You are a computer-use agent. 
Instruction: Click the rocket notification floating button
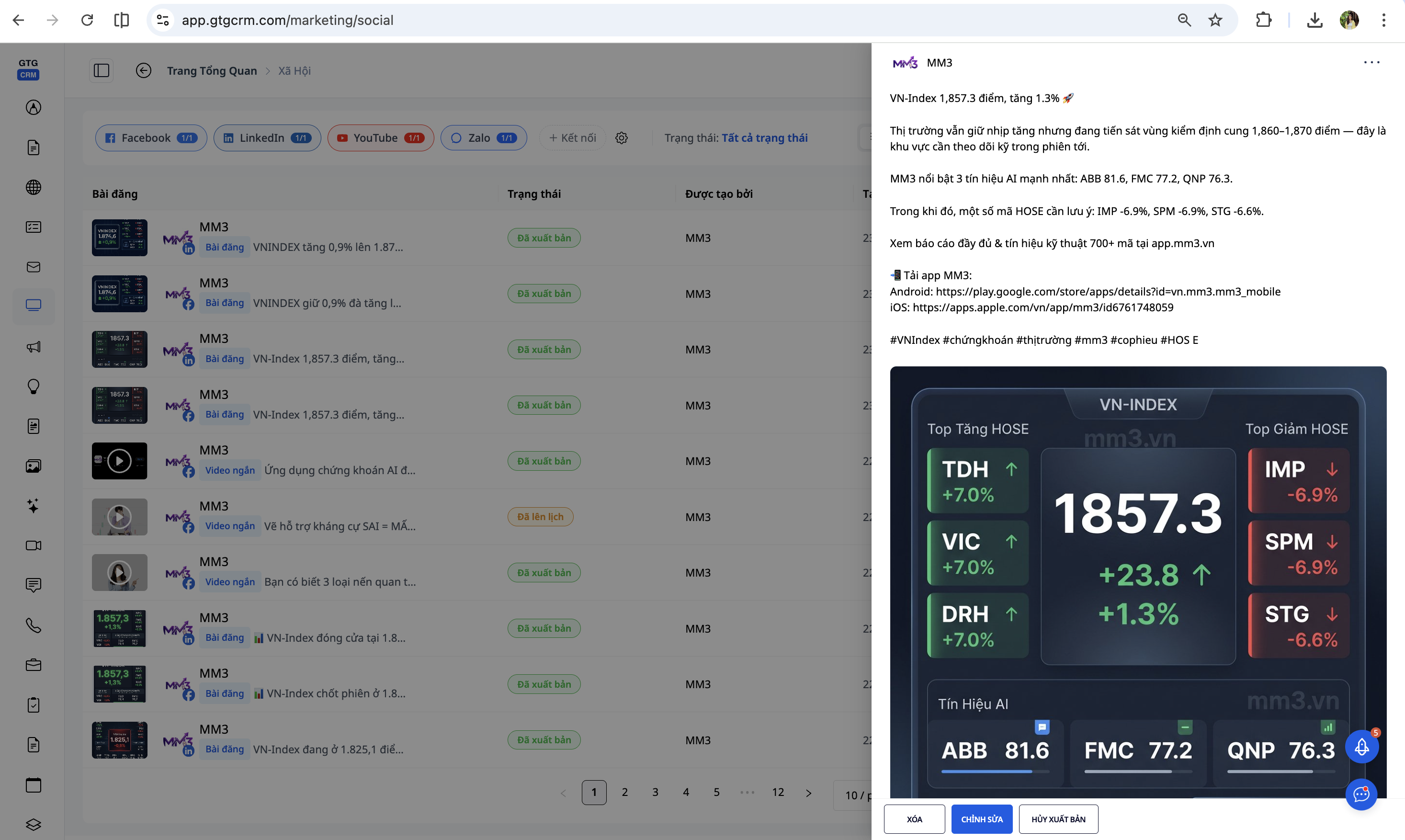pyautogui.click(x=1361, y=747)
